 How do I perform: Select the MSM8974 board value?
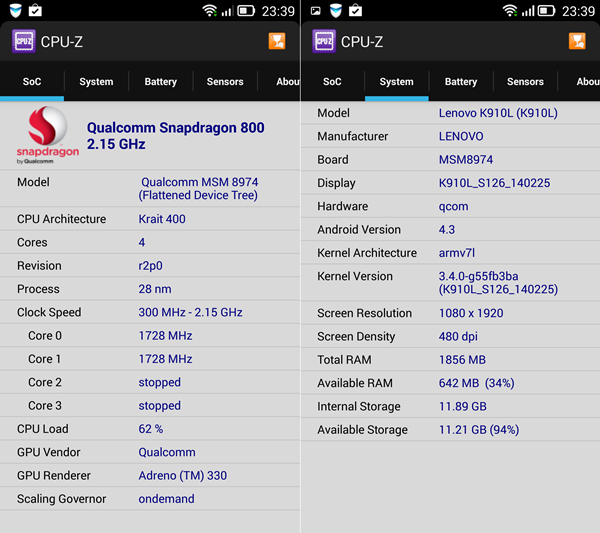click(x=466, y=160)
